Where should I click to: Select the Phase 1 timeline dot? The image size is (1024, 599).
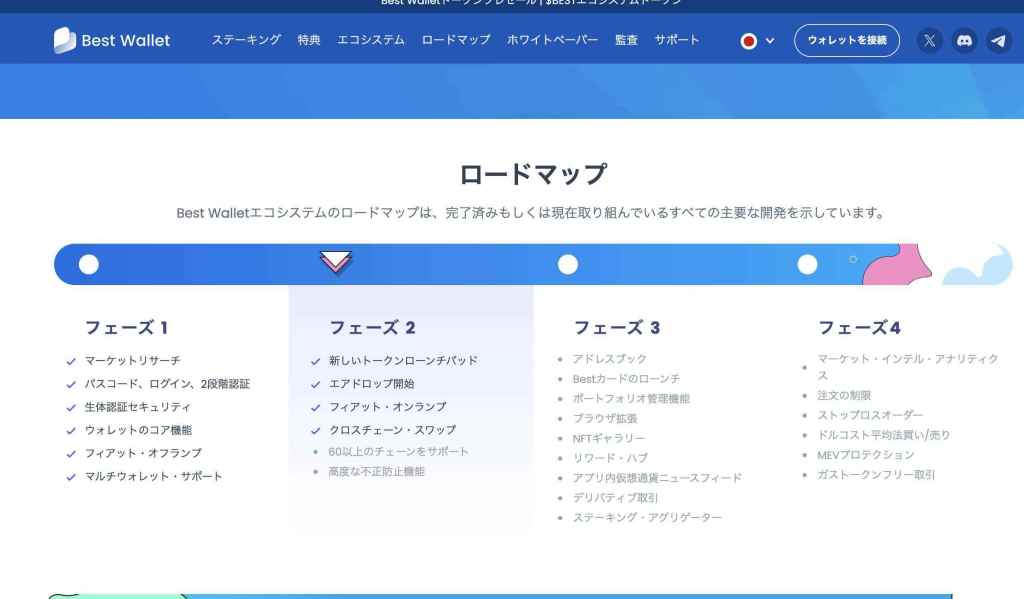pyautogui.click(x=89, y=265)
